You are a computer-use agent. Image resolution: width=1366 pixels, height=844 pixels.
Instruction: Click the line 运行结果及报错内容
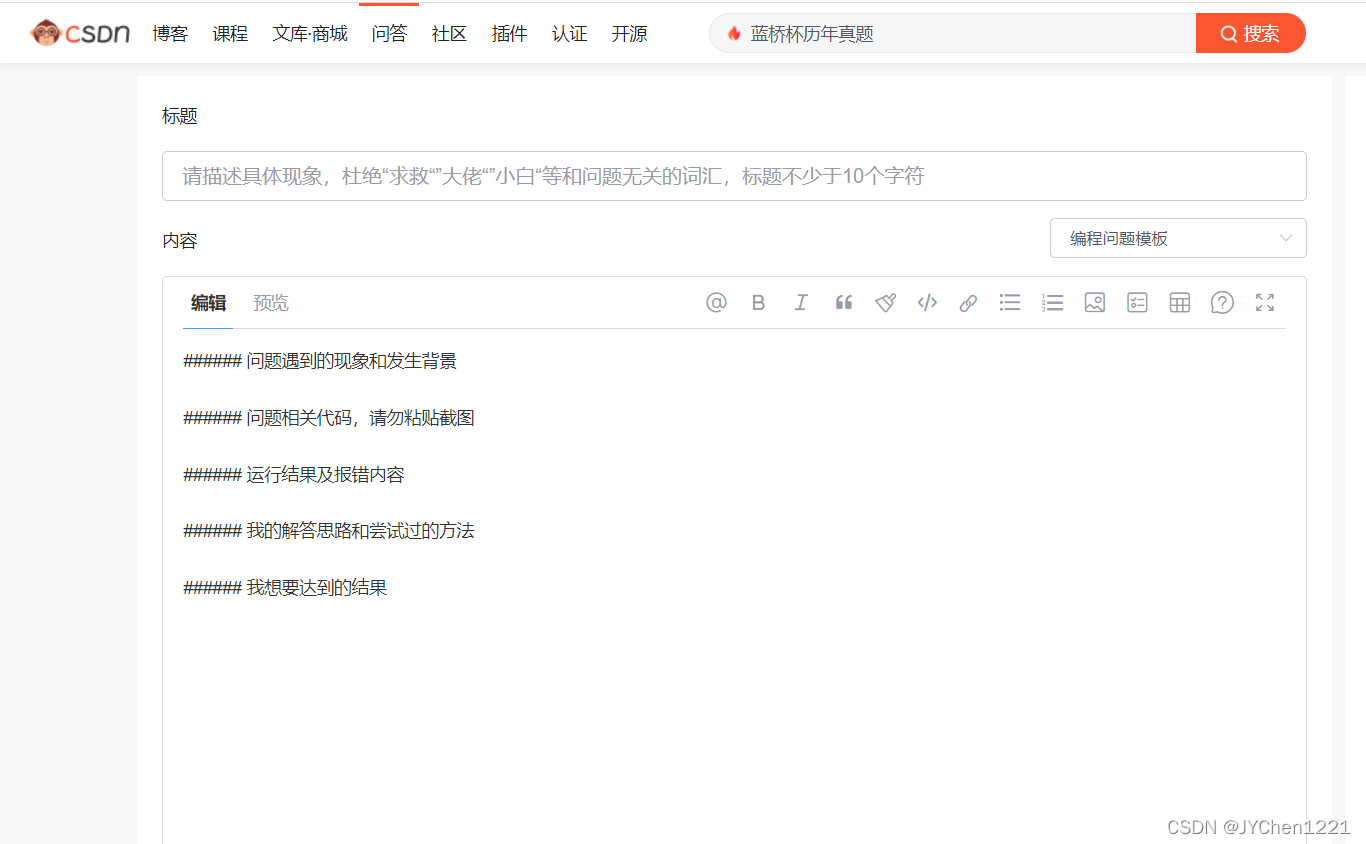(x=294, y=475)
